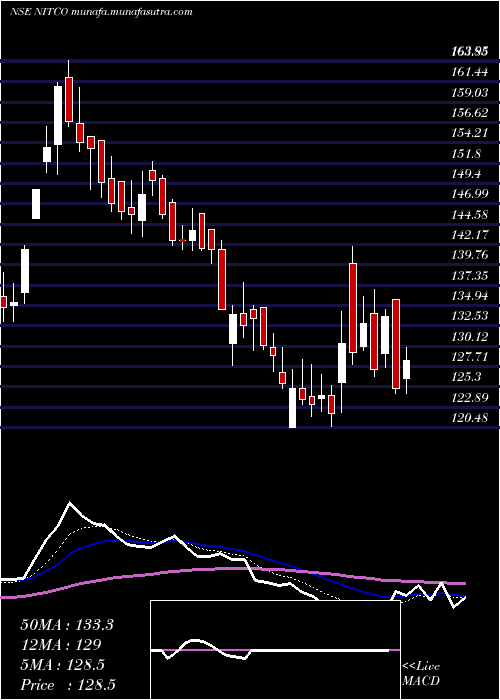
Task: Select the 120.48 price level label
Action: [472, 418]
